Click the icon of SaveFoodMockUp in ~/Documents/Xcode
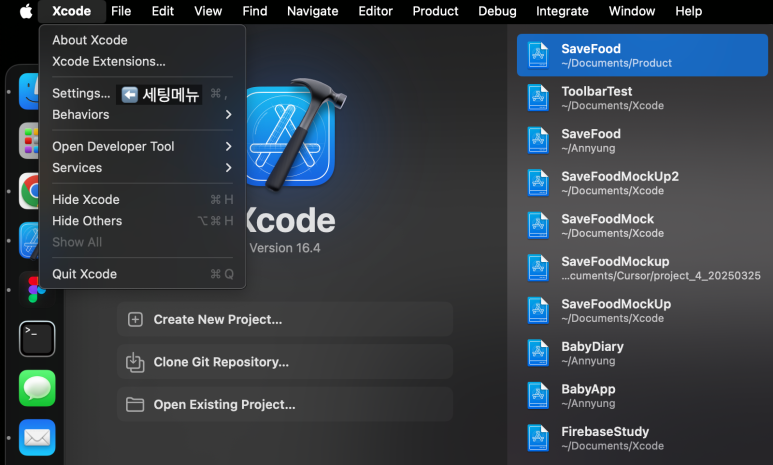773x465 pixels. pyautogui.click(x=538, y=310)
